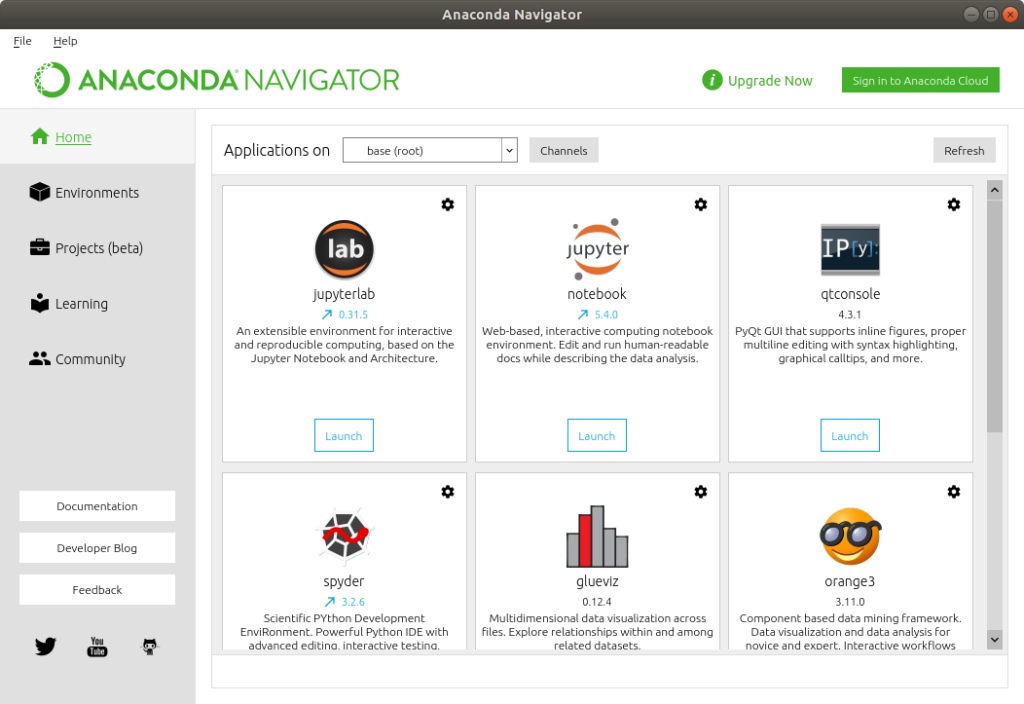Open the Twitter link icon
This screenshot has height=704, width=1024.
pyautogui.click(x=45, y=647)
